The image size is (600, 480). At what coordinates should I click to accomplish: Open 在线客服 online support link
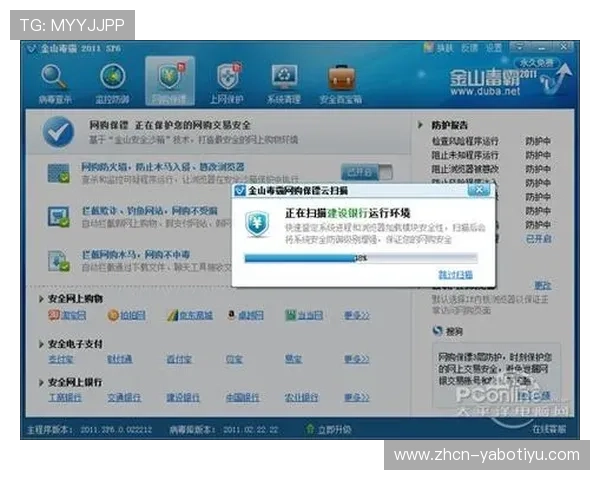(549, 429)
